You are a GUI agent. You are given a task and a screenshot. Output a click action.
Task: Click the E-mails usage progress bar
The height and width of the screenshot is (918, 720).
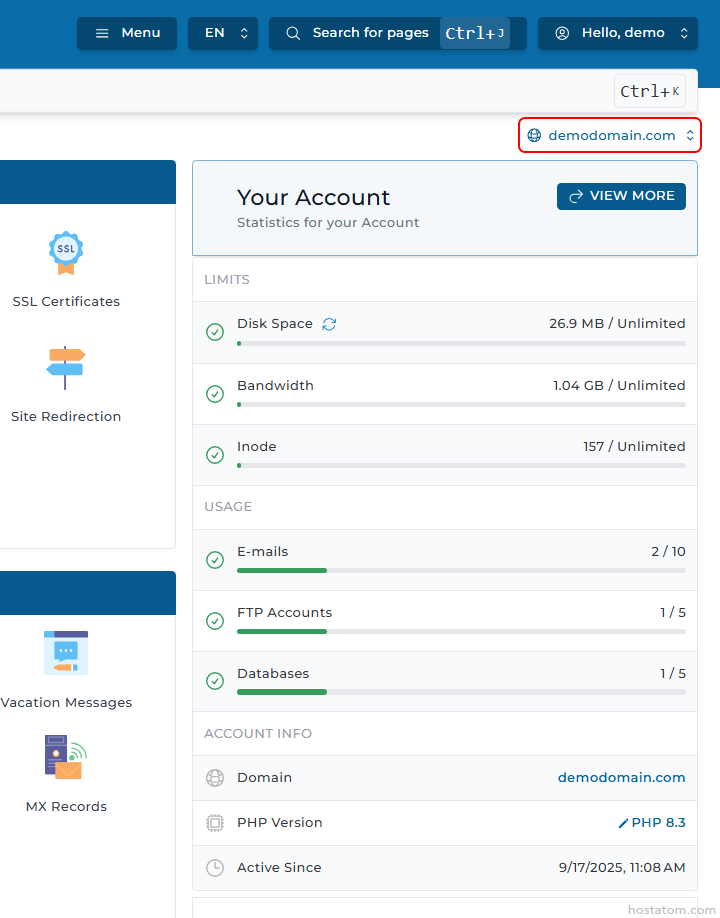point(461,570)
